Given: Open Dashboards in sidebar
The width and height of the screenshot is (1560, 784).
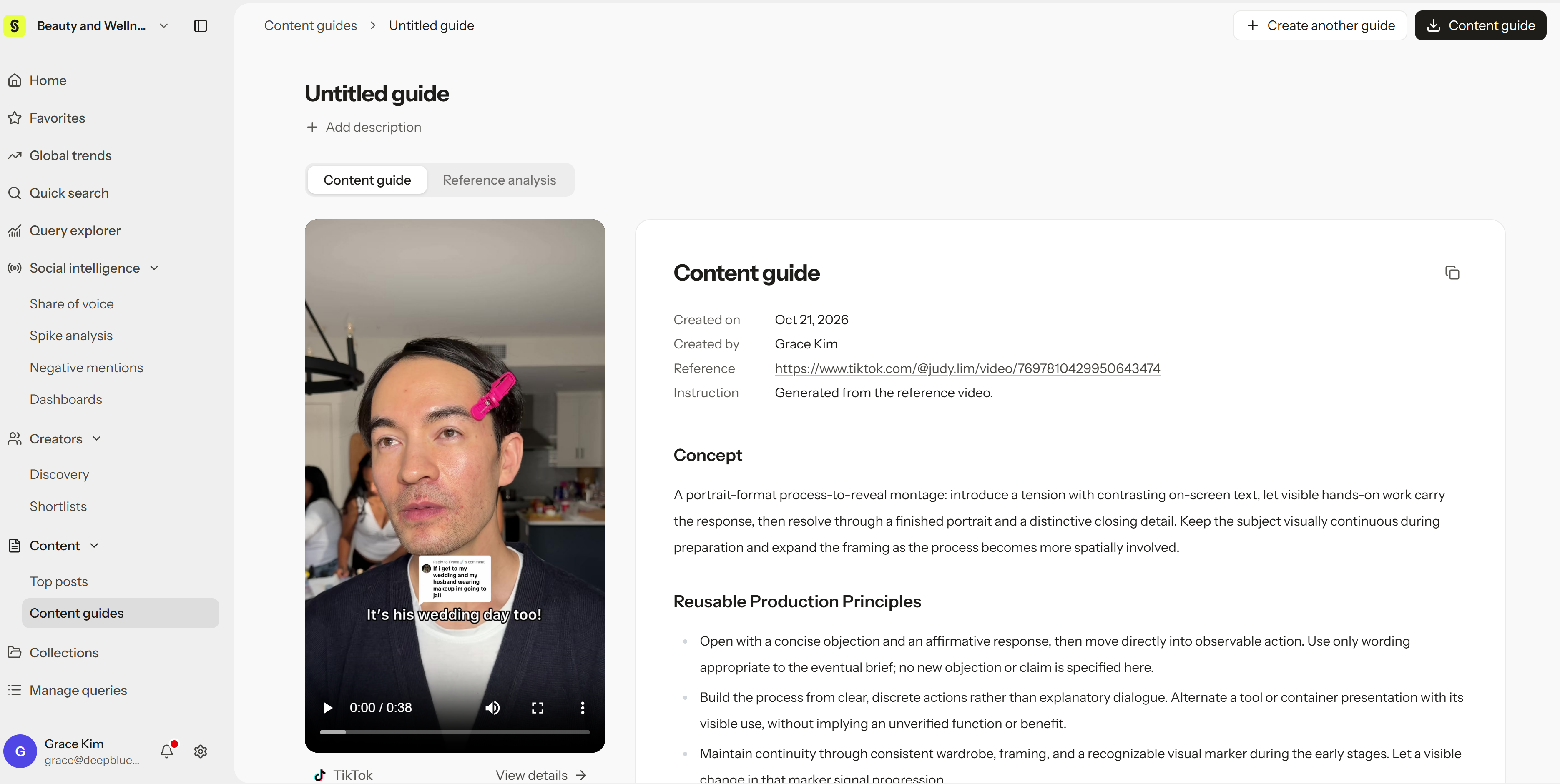Looking at the screenshot, I should tap(66, 400).
